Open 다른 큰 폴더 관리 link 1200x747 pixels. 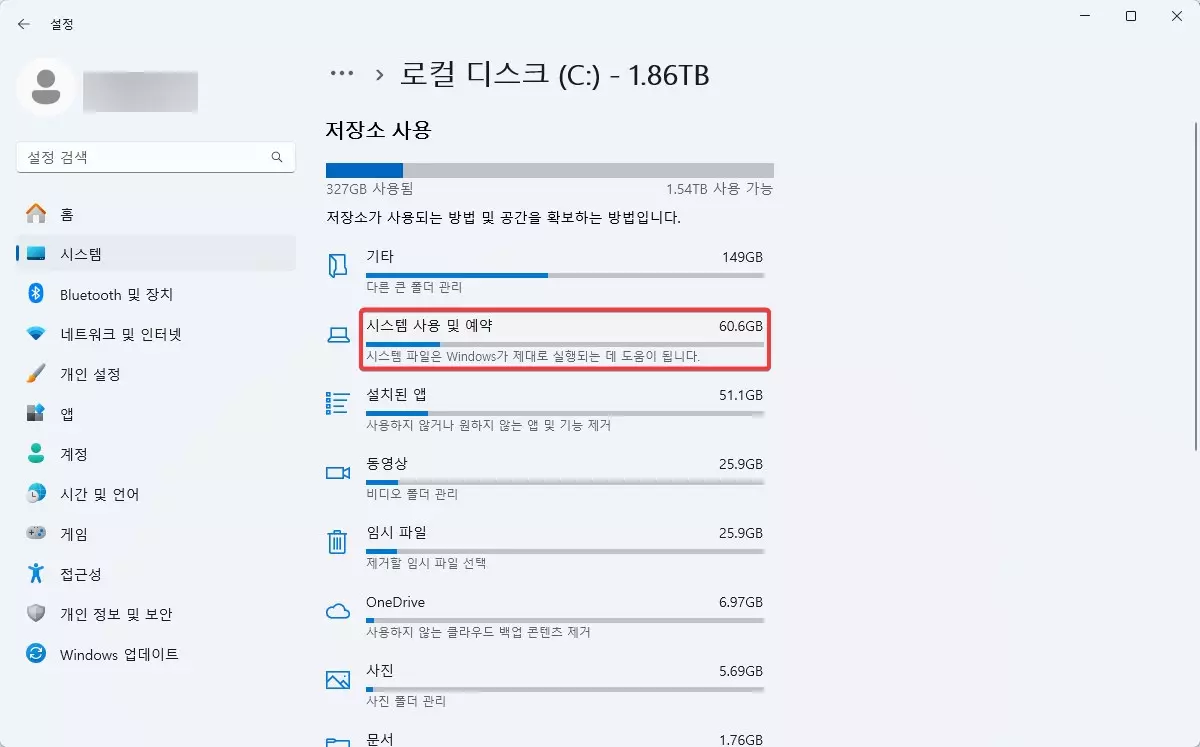414,288
